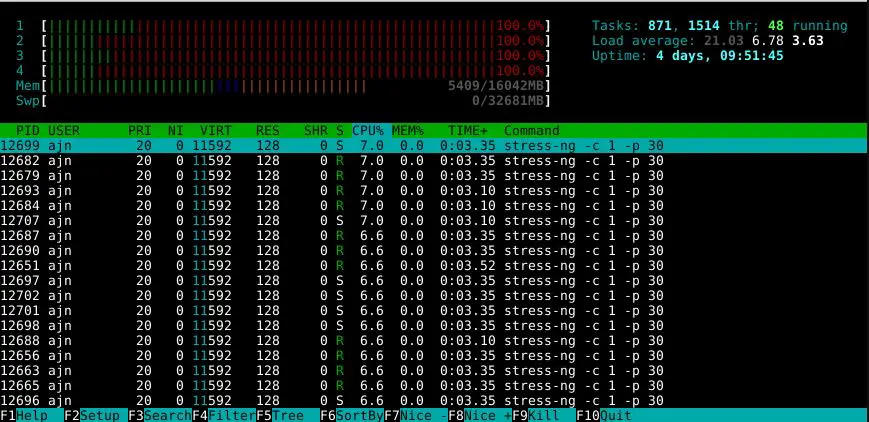869x422 pixels.
Task: Activate F4 Filter in the function bar
Action: click(224, 415)
